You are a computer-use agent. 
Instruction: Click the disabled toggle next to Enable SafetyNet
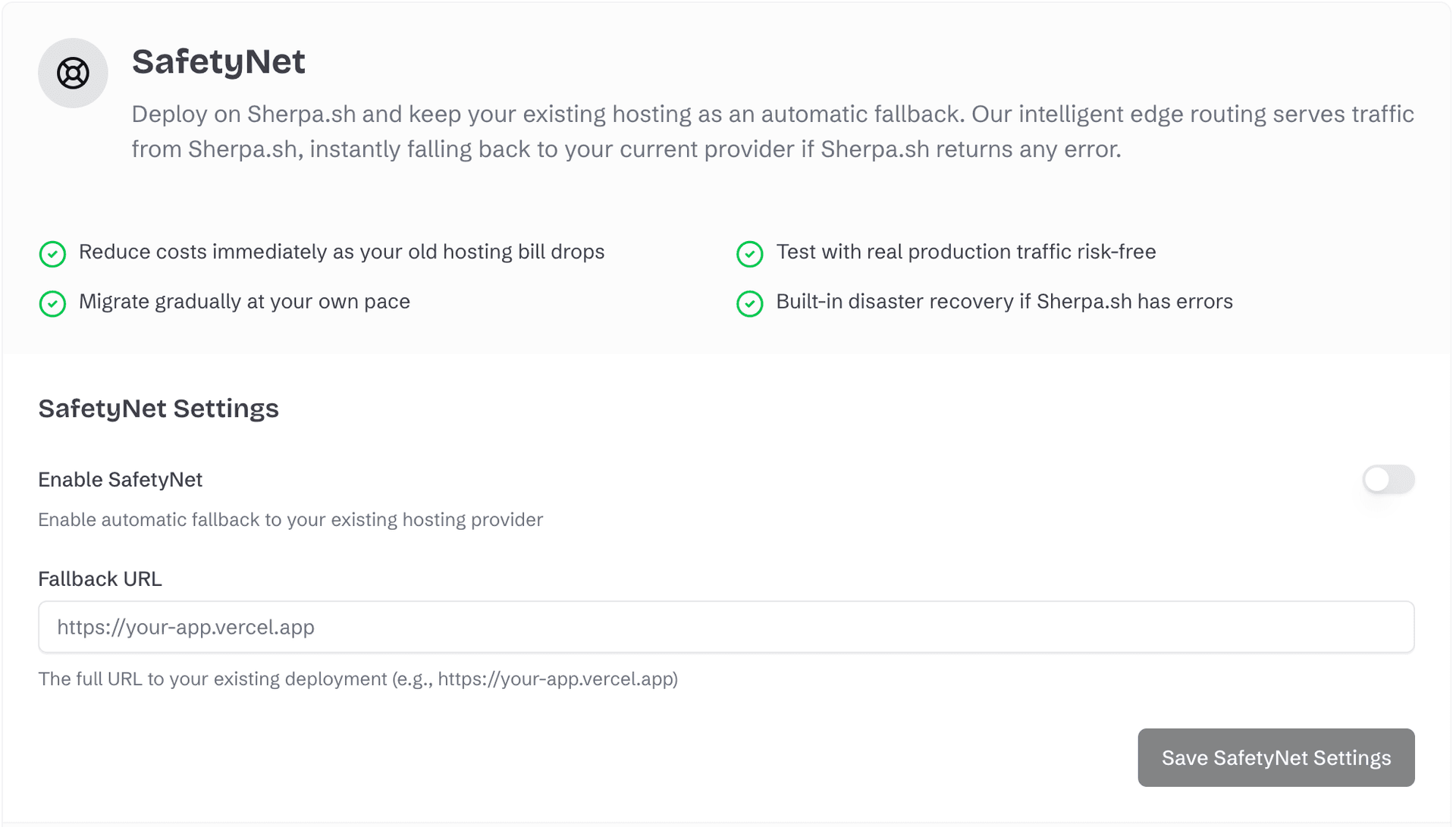1389,479
